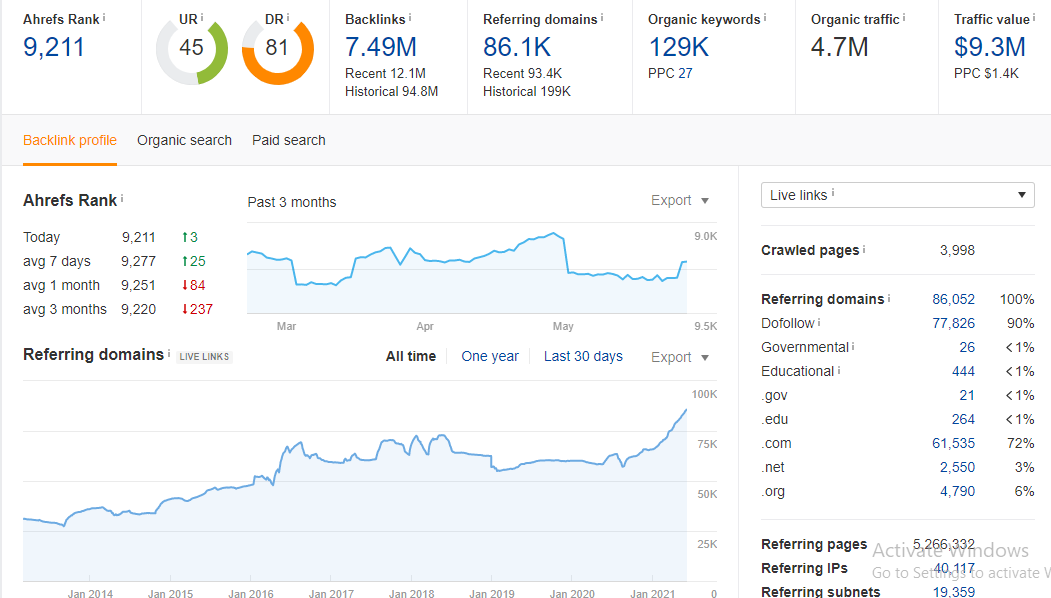Select the All time range option
This screenshot has height=598, width=1051.
pos(411,356)
